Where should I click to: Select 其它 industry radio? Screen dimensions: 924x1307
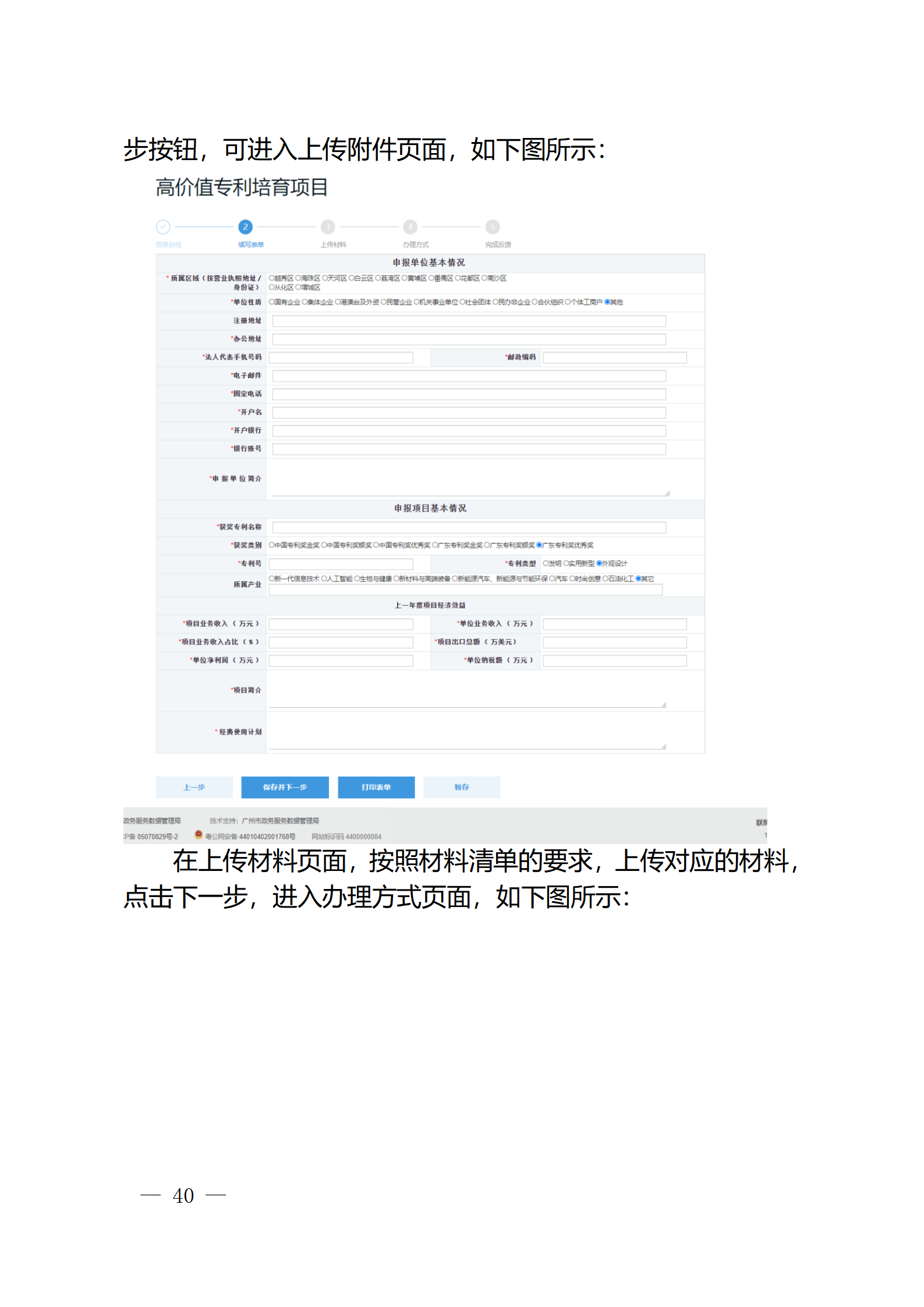(x=638, y=578)
